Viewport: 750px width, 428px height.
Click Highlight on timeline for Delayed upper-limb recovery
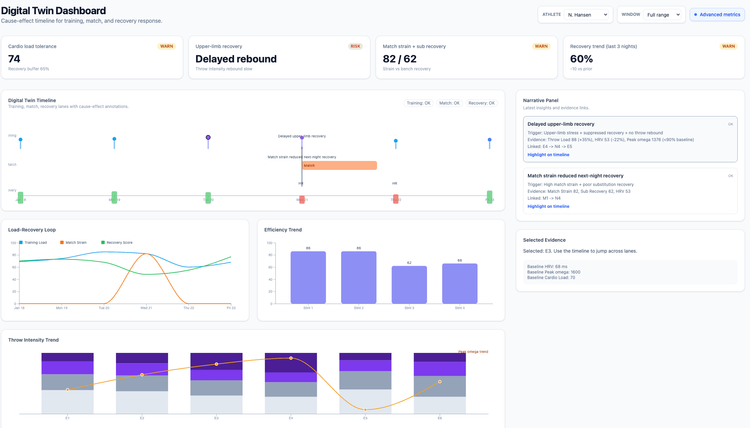point(548,155)
